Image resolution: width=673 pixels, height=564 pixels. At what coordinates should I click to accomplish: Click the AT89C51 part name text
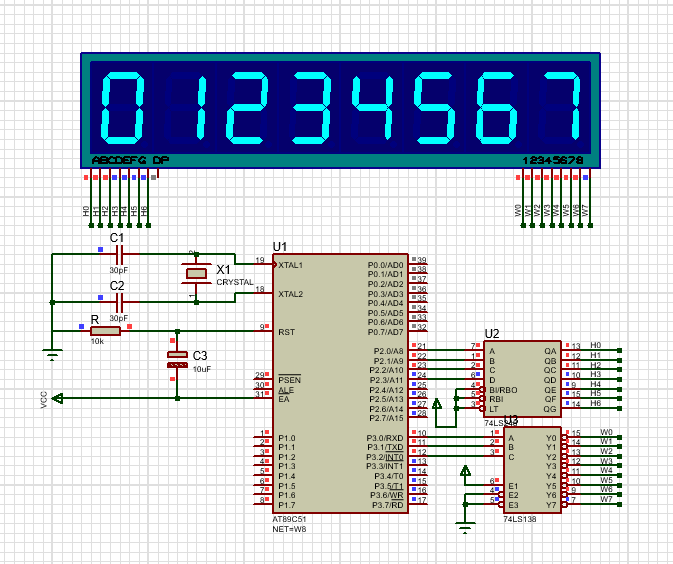(x=289, y=519)
